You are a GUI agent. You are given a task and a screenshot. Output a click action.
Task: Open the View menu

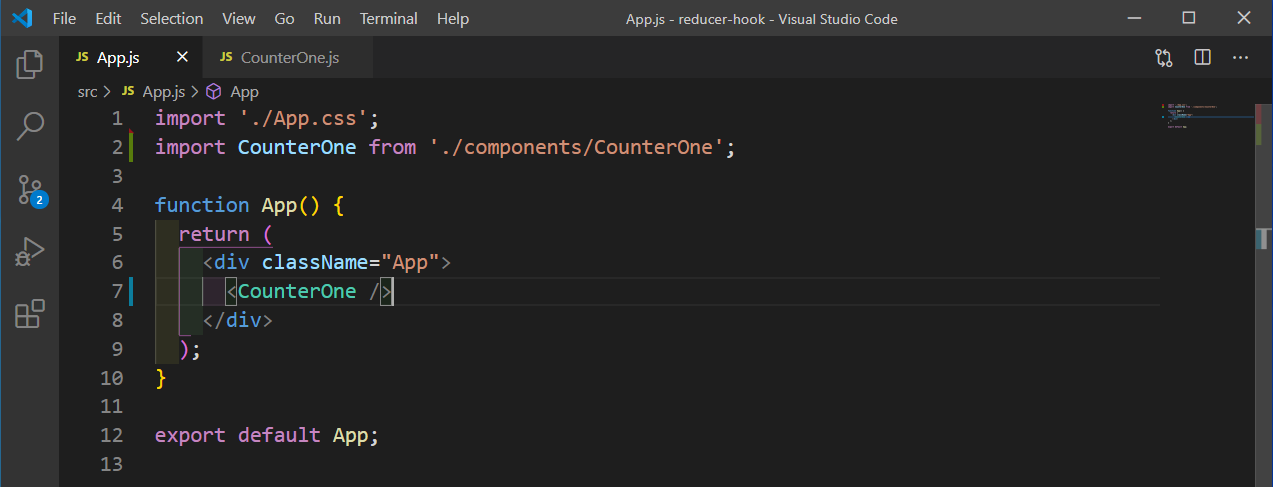[x=239, y=19]
